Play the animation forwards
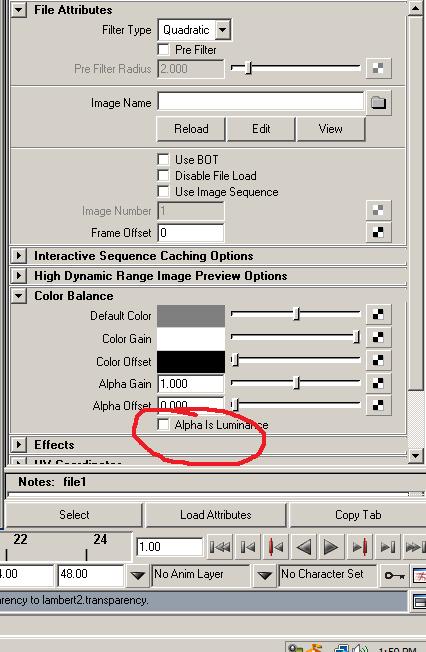426x652 pixels. coord(331,546)
